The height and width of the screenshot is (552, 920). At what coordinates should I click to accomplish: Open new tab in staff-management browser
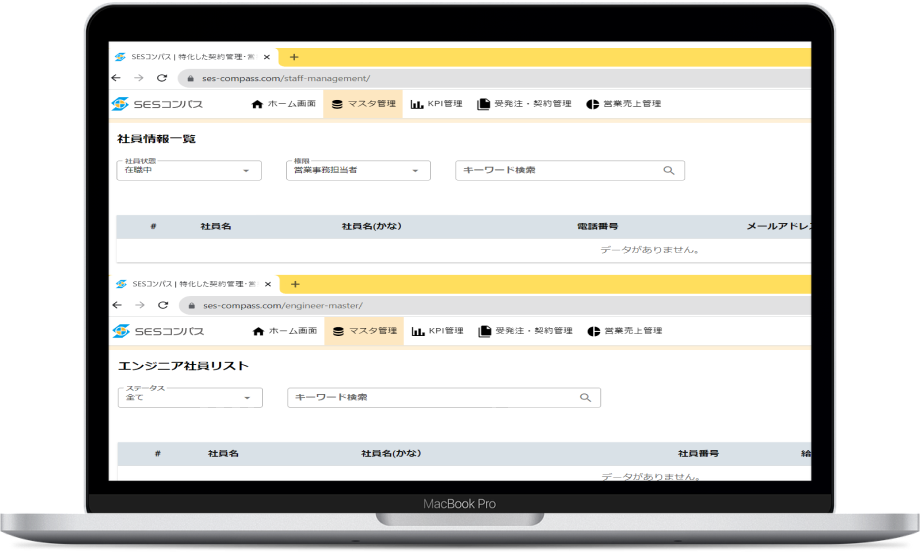tap(294, 57)
